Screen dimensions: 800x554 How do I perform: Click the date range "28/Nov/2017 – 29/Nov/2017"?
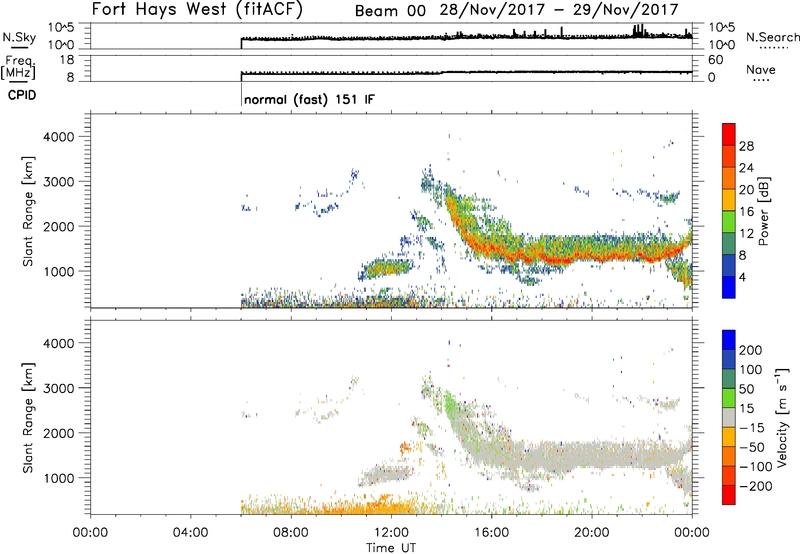559,10
